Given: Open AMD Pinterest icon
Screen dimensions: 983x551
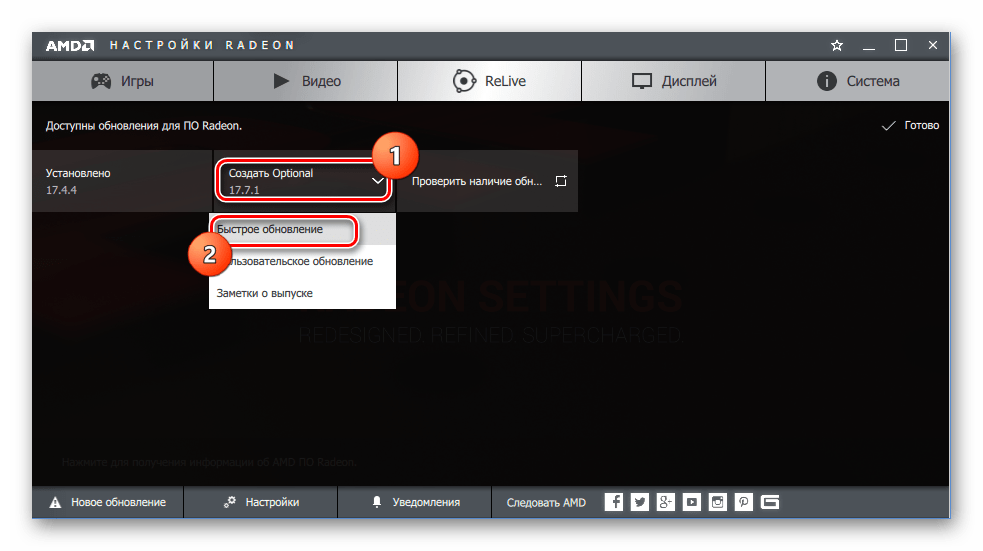Looking at the screenshot, I should point(744,502).
